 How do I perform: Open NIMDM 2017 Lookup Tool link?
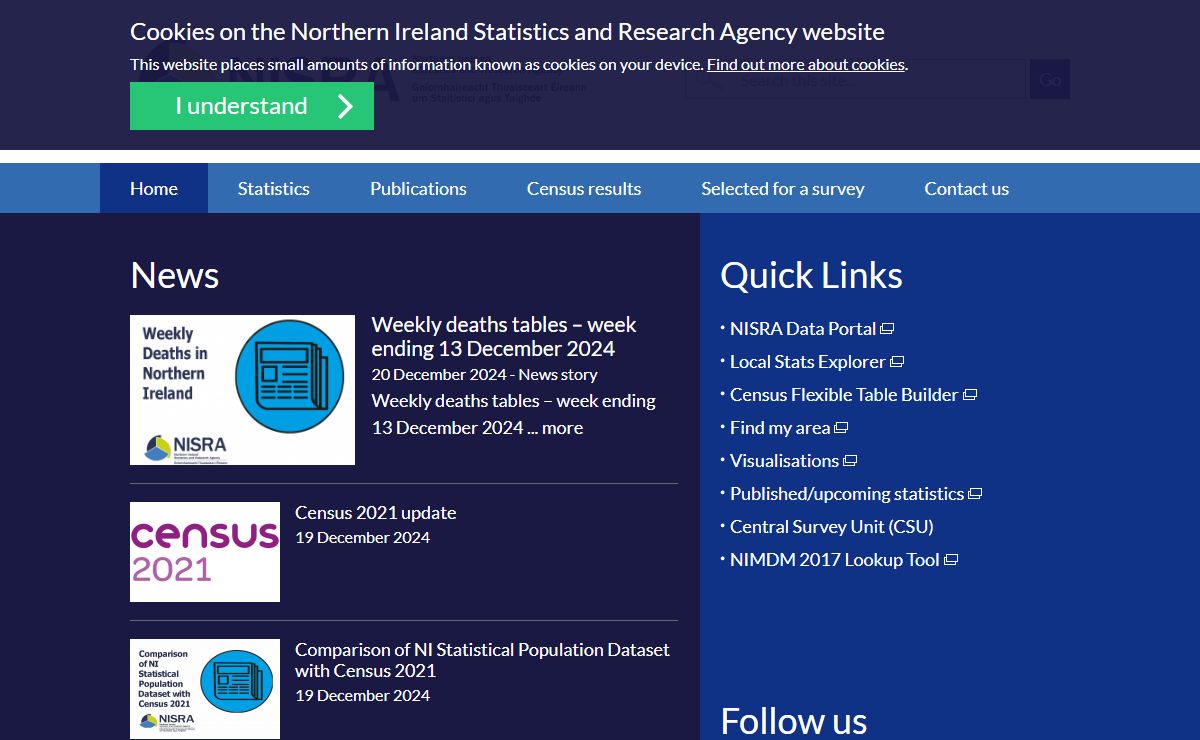tap(835, 559)
